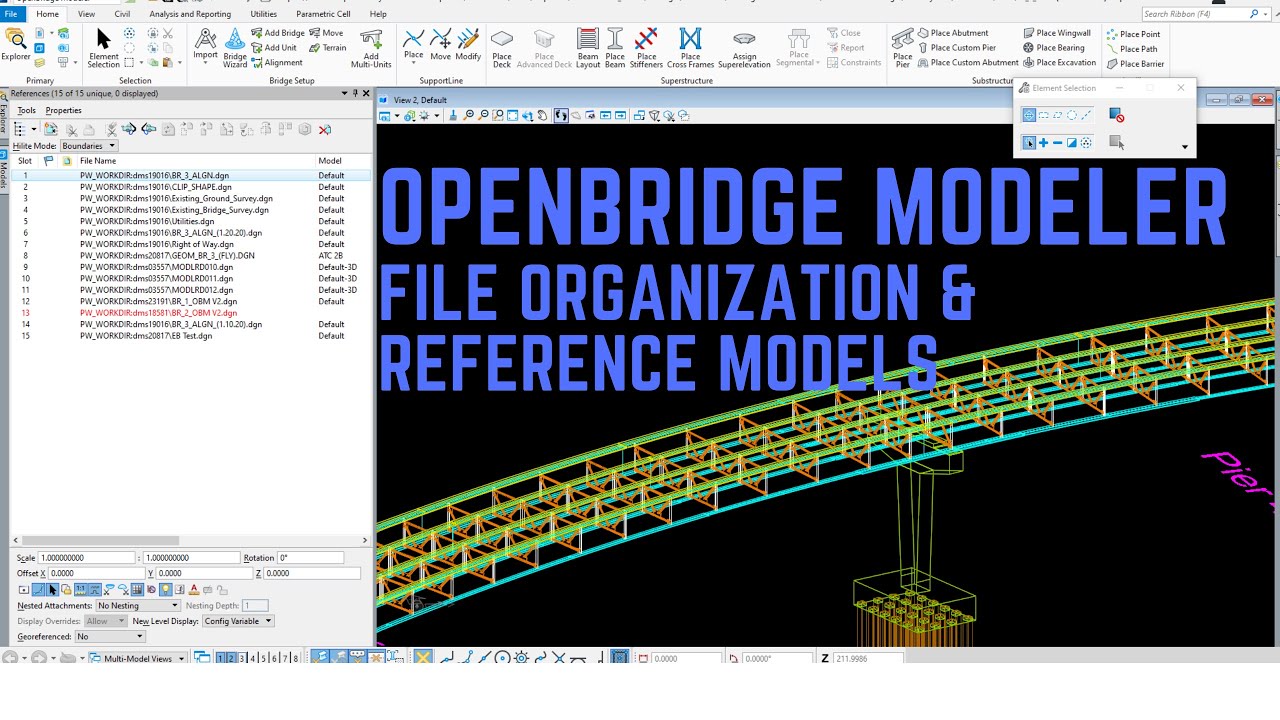
Task: Click the Zoom In icon in View 2 toolbar
Action: tap(470, 116)
